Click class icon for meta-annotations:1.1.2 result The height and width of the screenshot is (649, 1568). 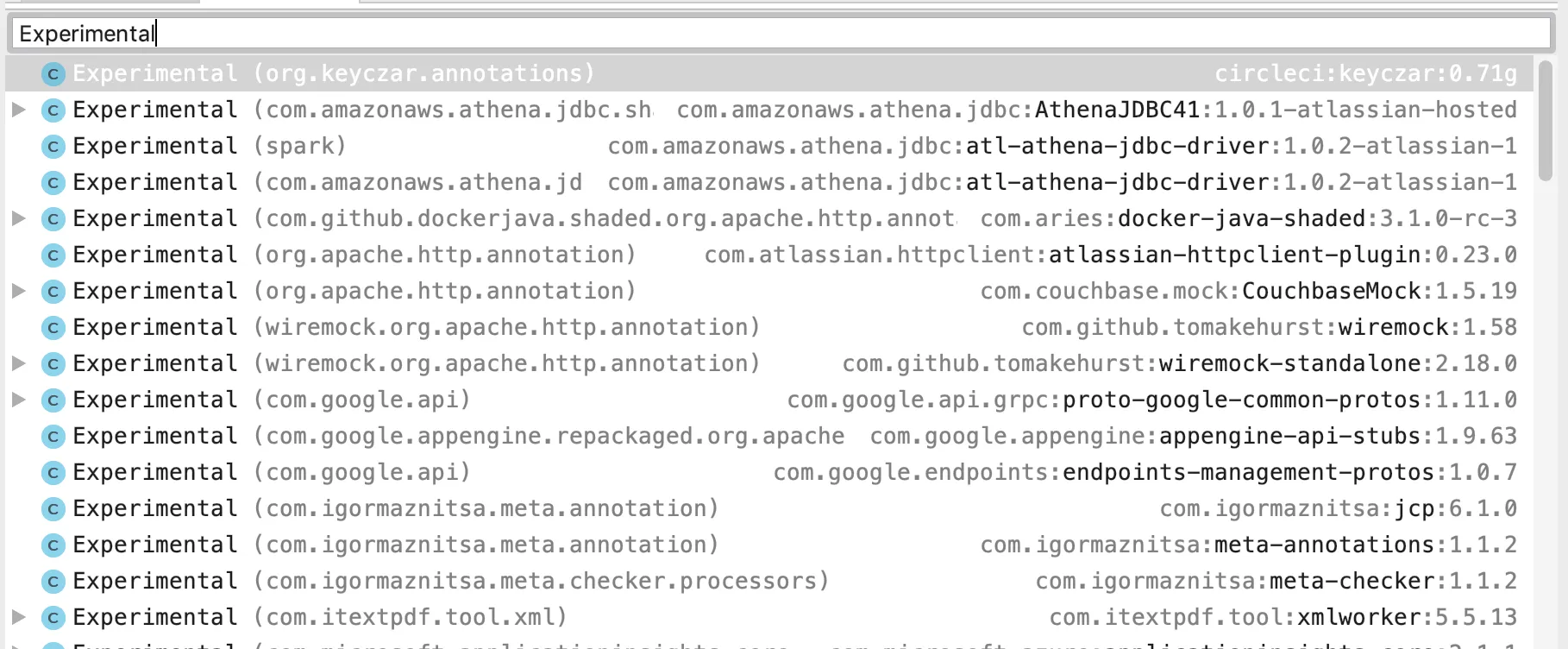53,545
